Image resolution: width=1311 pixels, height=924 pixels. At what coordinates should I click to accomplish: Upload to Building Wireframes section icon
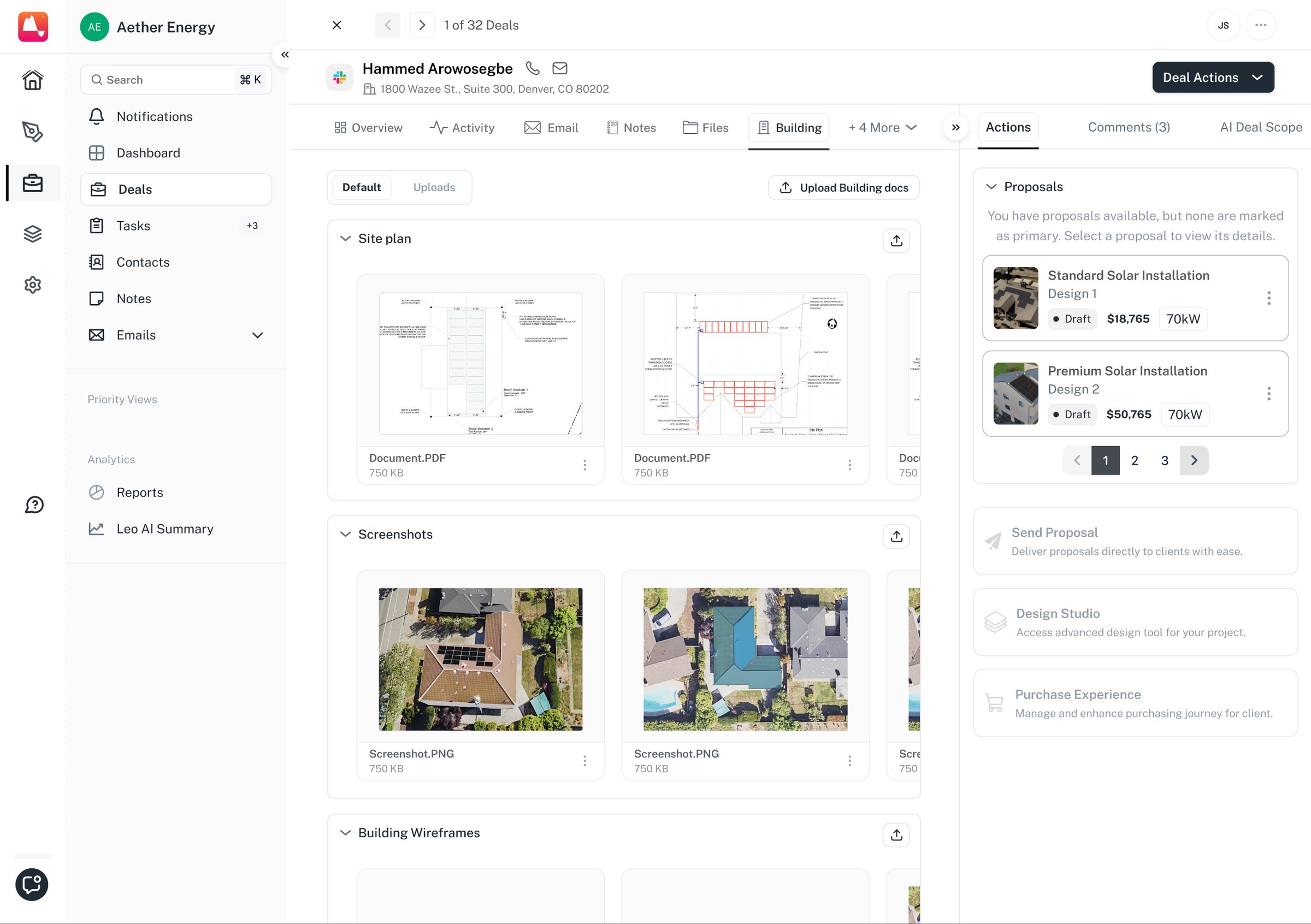click(x=896, y=835)
